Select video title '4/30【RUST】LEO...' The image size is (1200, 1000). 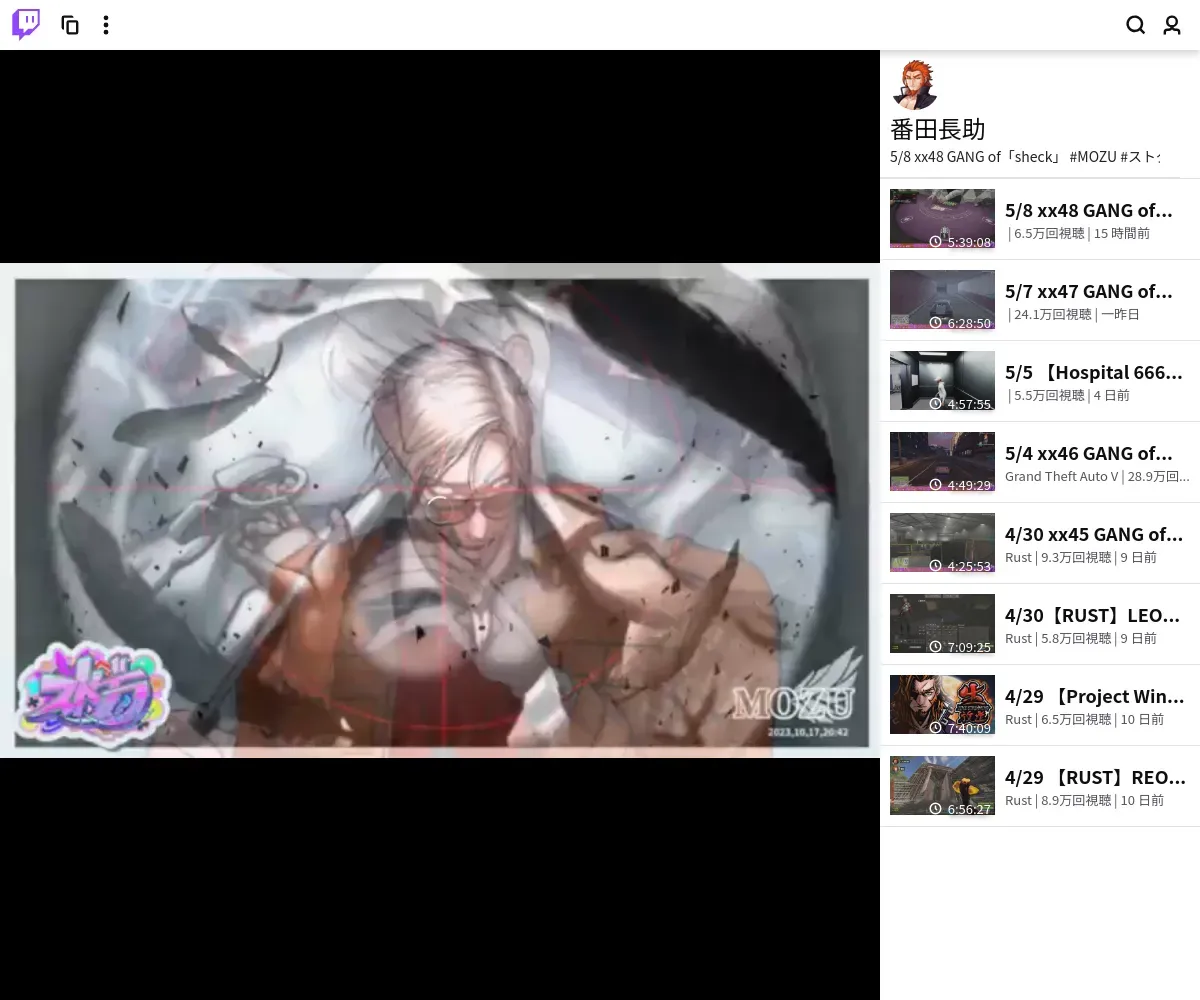point(1092,615)
